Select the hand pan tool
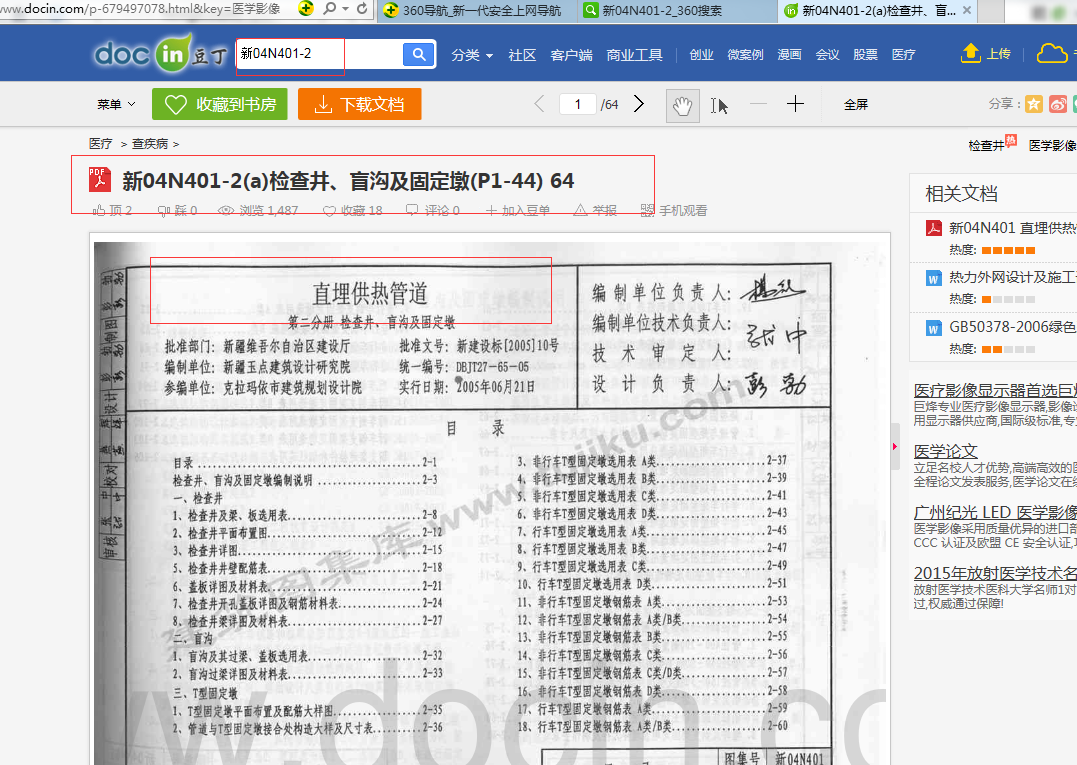 pos(683,106)
